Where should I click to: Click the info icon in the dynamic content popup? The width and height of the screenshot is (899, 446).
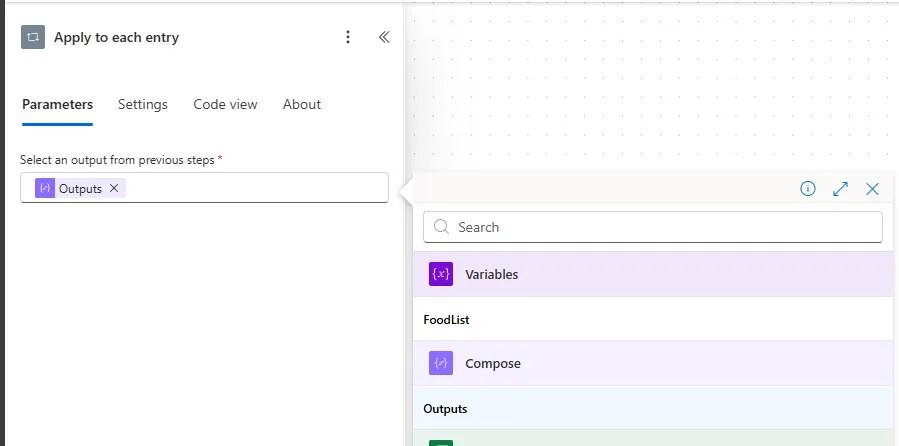coord(808,188)
